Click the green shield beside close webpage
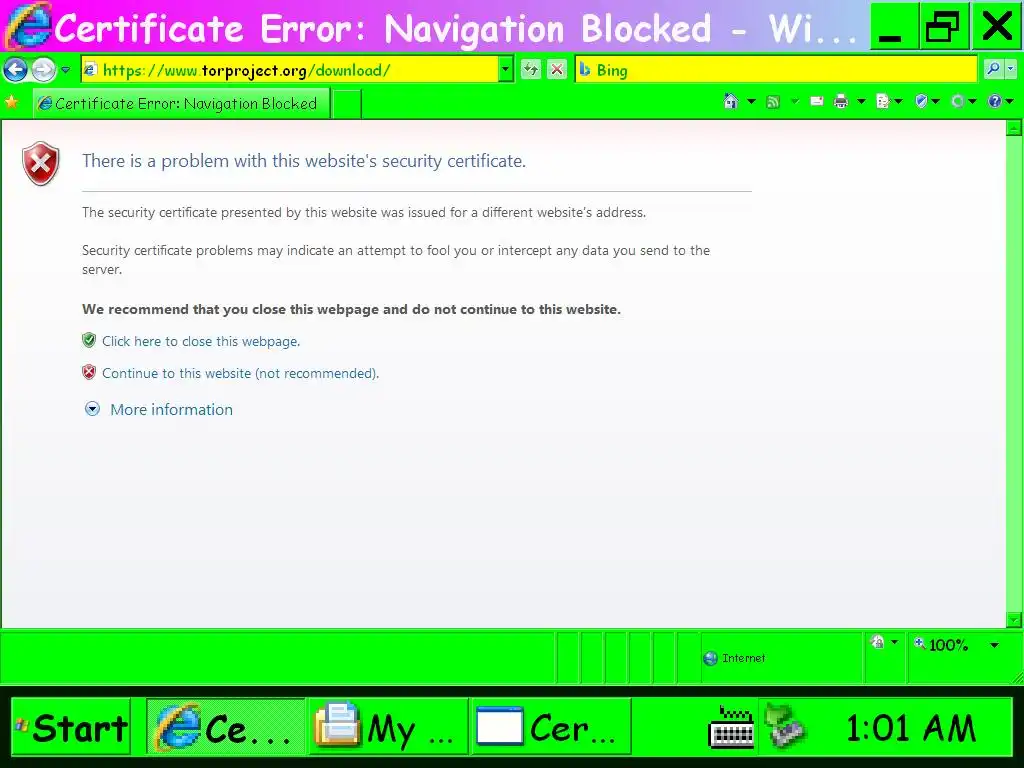1024x768 pixels. point(89,340)
